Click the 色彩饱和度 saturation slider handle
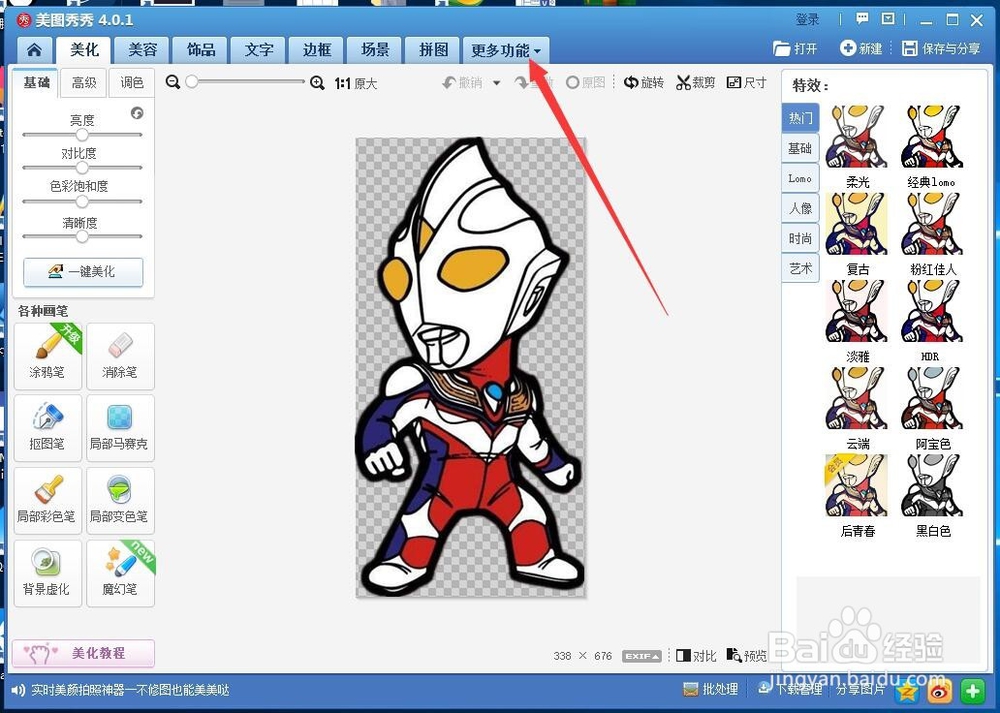The height and width of the screenshot is (713, 1000). [x=82, y=202]
